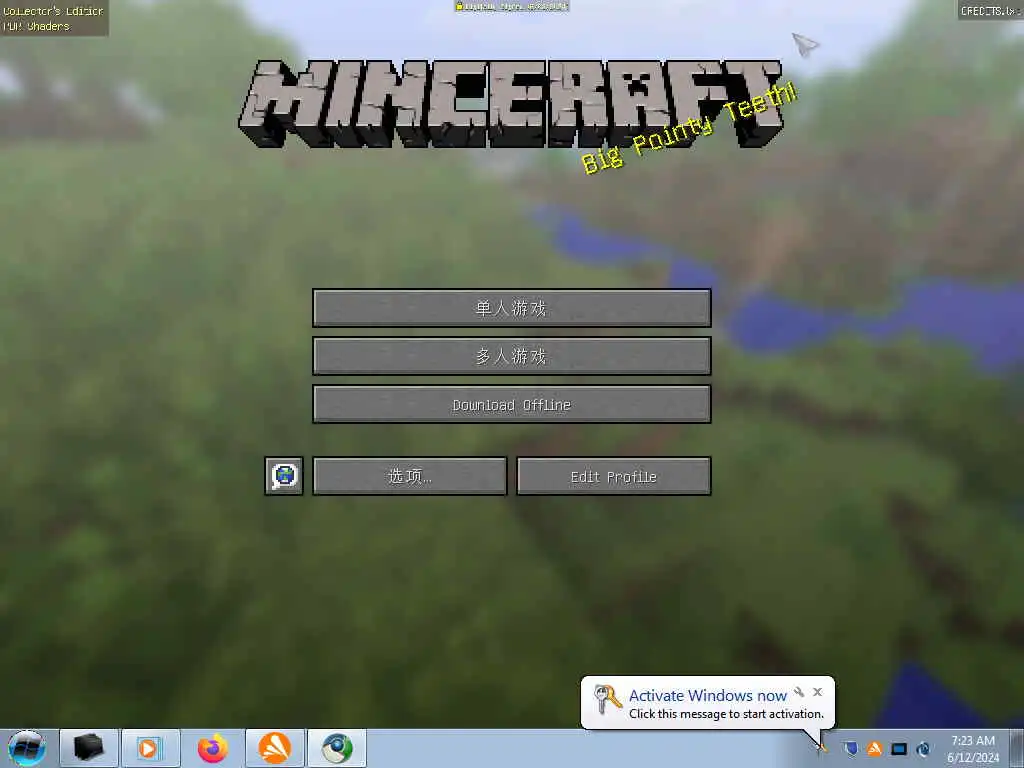Click the activation keys icon in balloon
1024x768 pixels.
[x=607, y=700]
